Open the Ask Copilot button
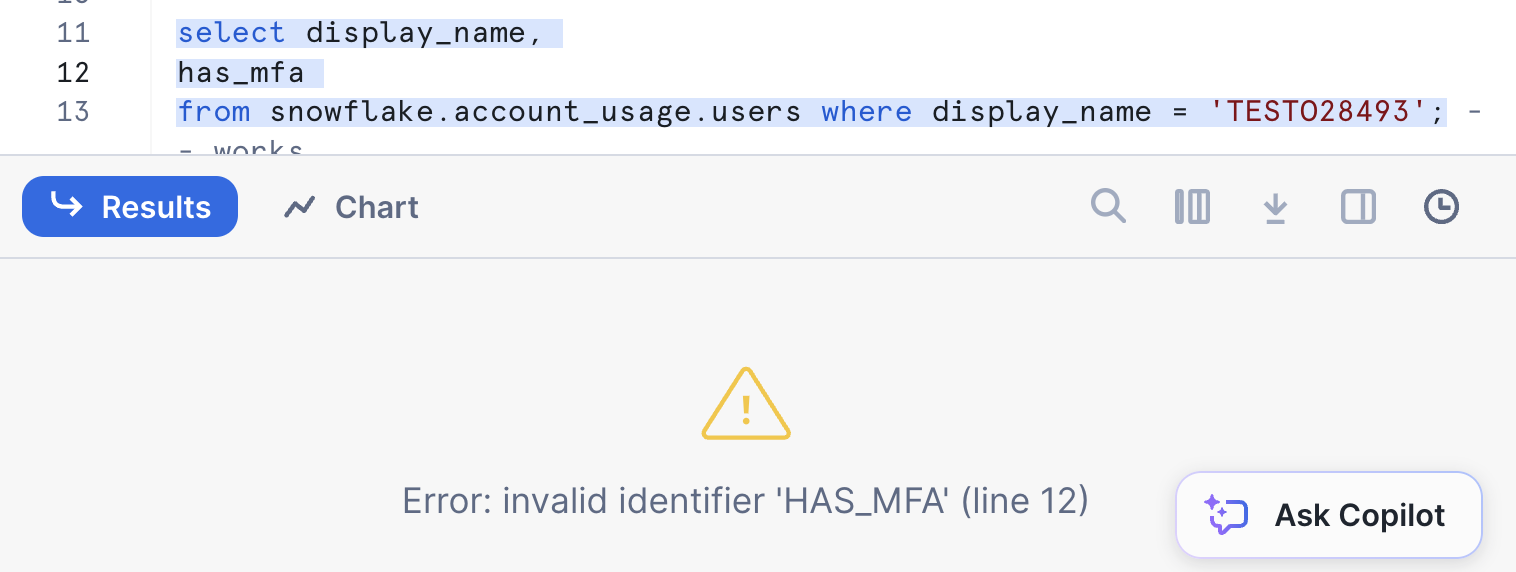Screen dimensions: 1516x572 point(1328,515)
